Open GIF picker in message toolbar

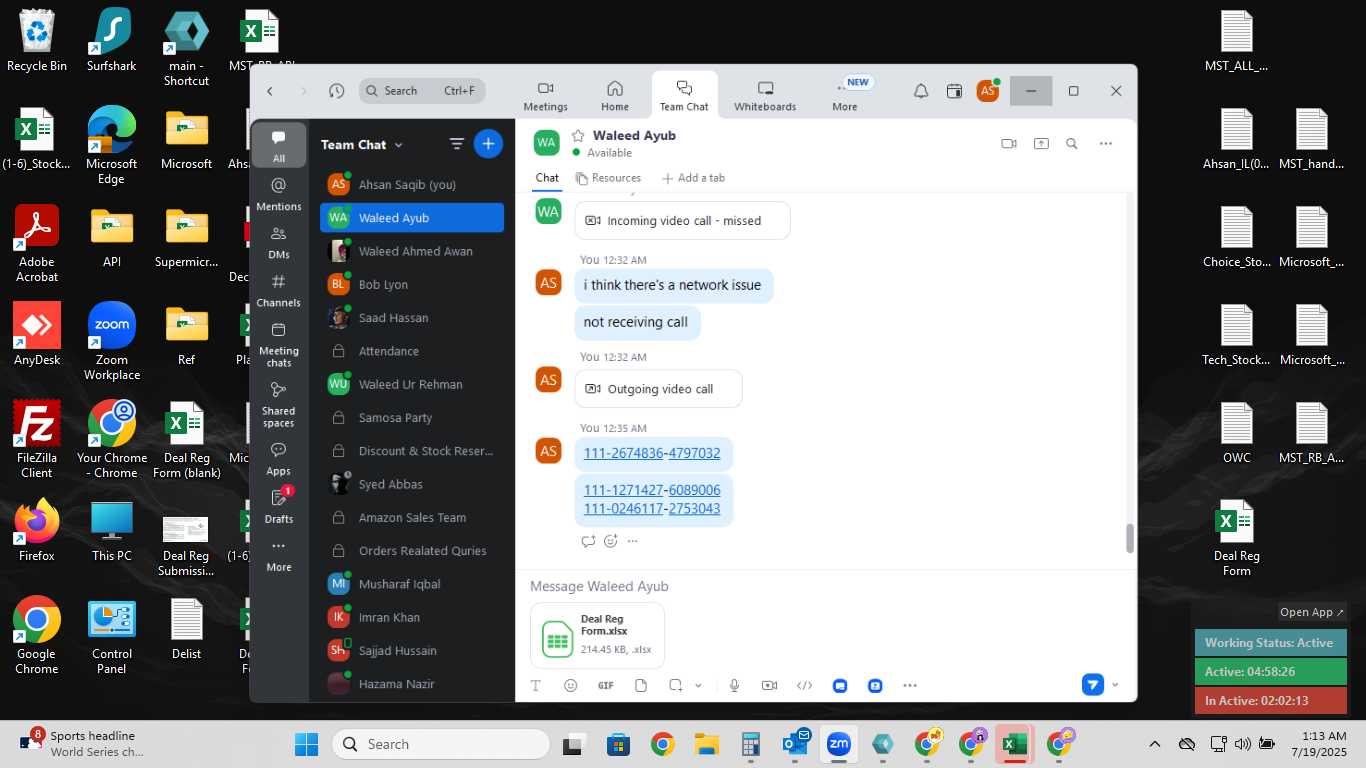605,686
